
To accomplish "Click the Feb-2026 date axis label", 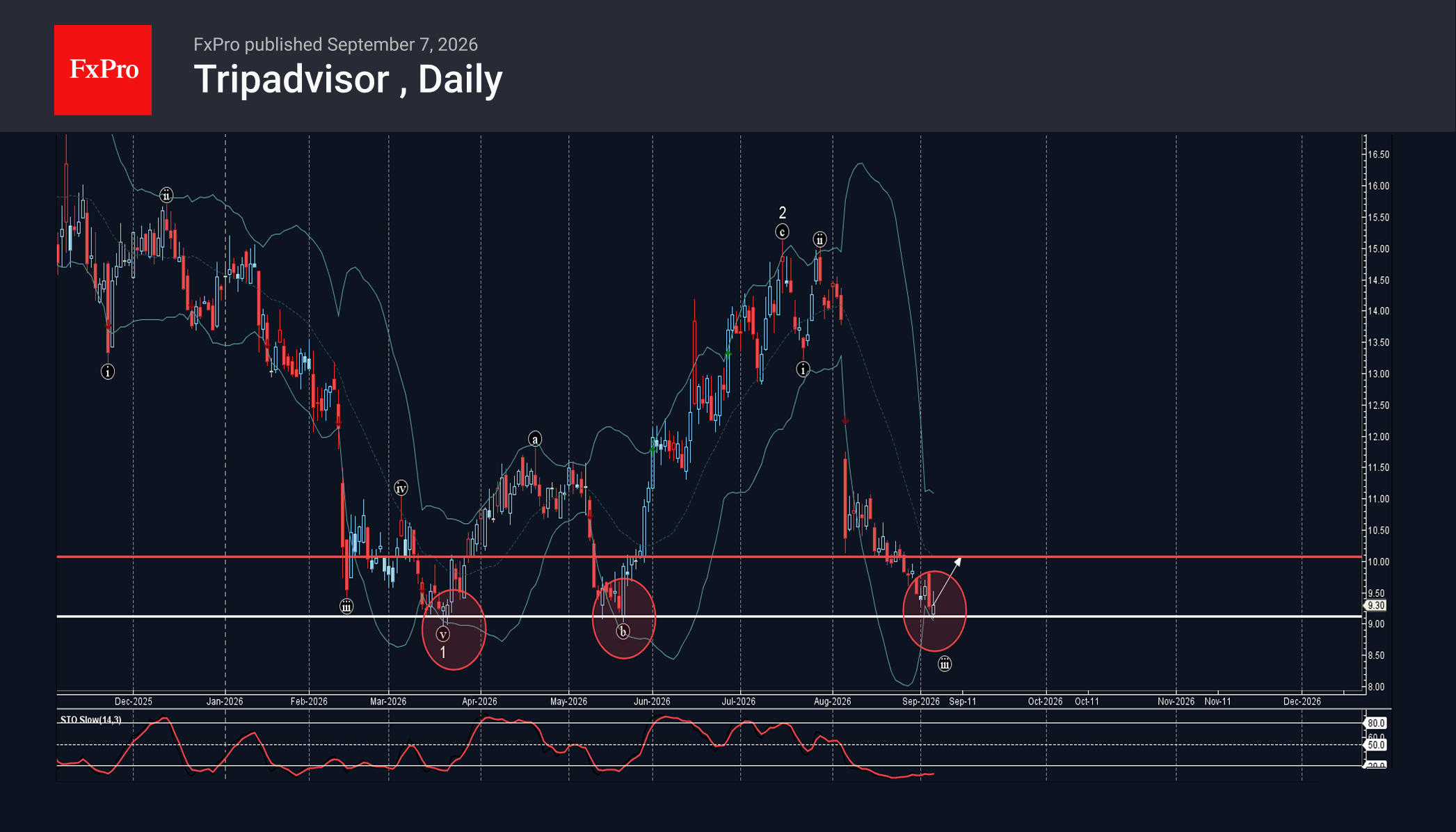I will 309,701.
